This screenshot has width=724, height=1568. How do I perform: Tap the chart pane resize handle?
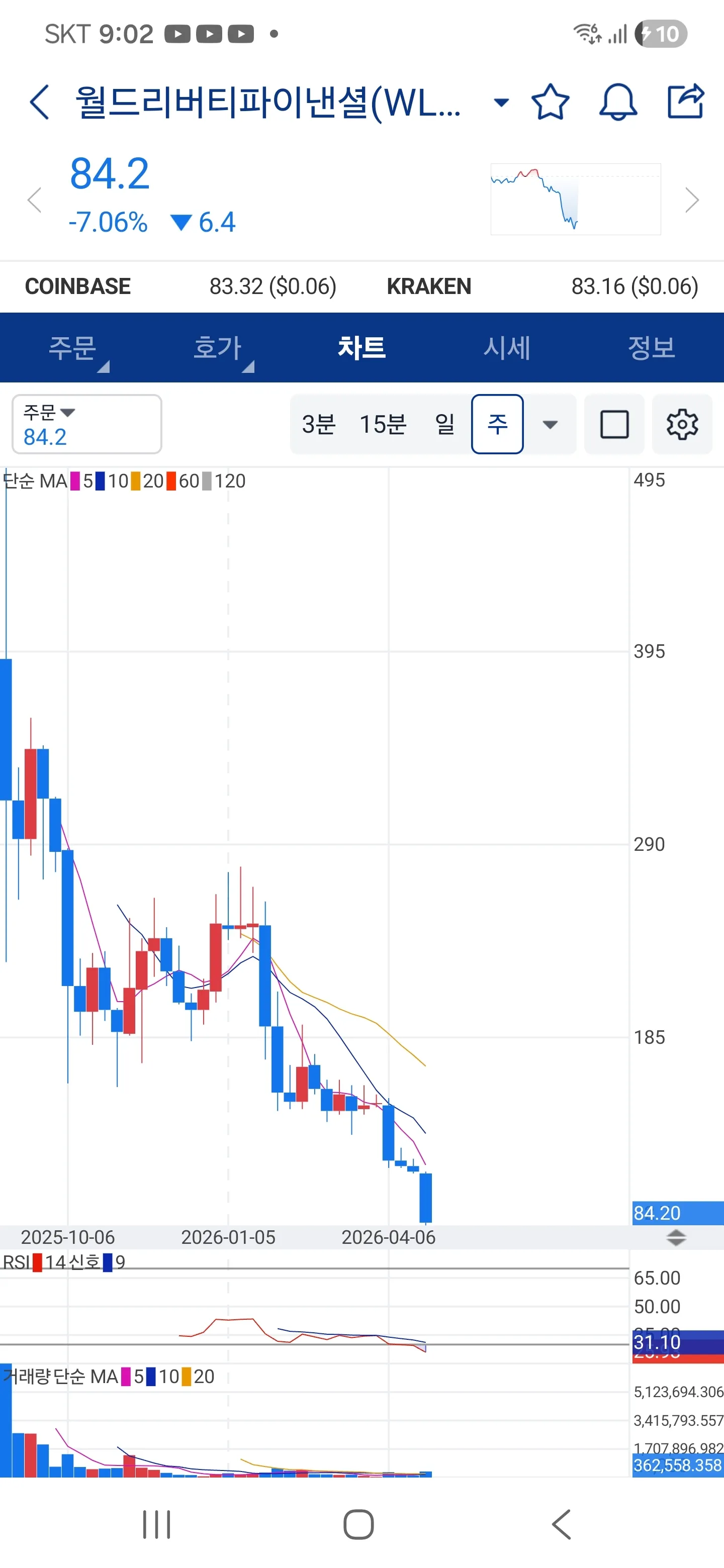coord(676,1237)
